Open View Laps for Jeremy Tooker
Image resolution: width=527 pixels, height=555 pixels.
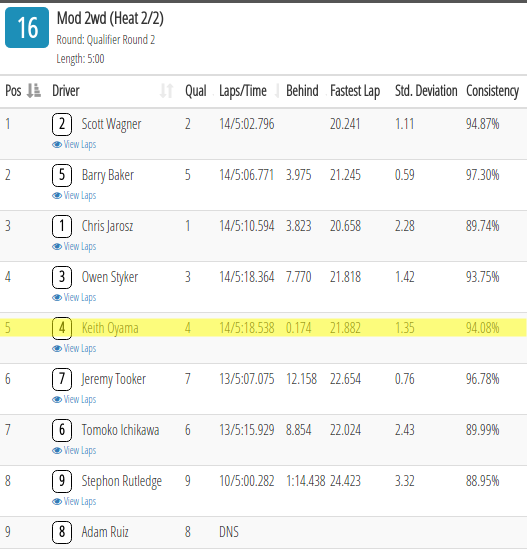(74, 399)
